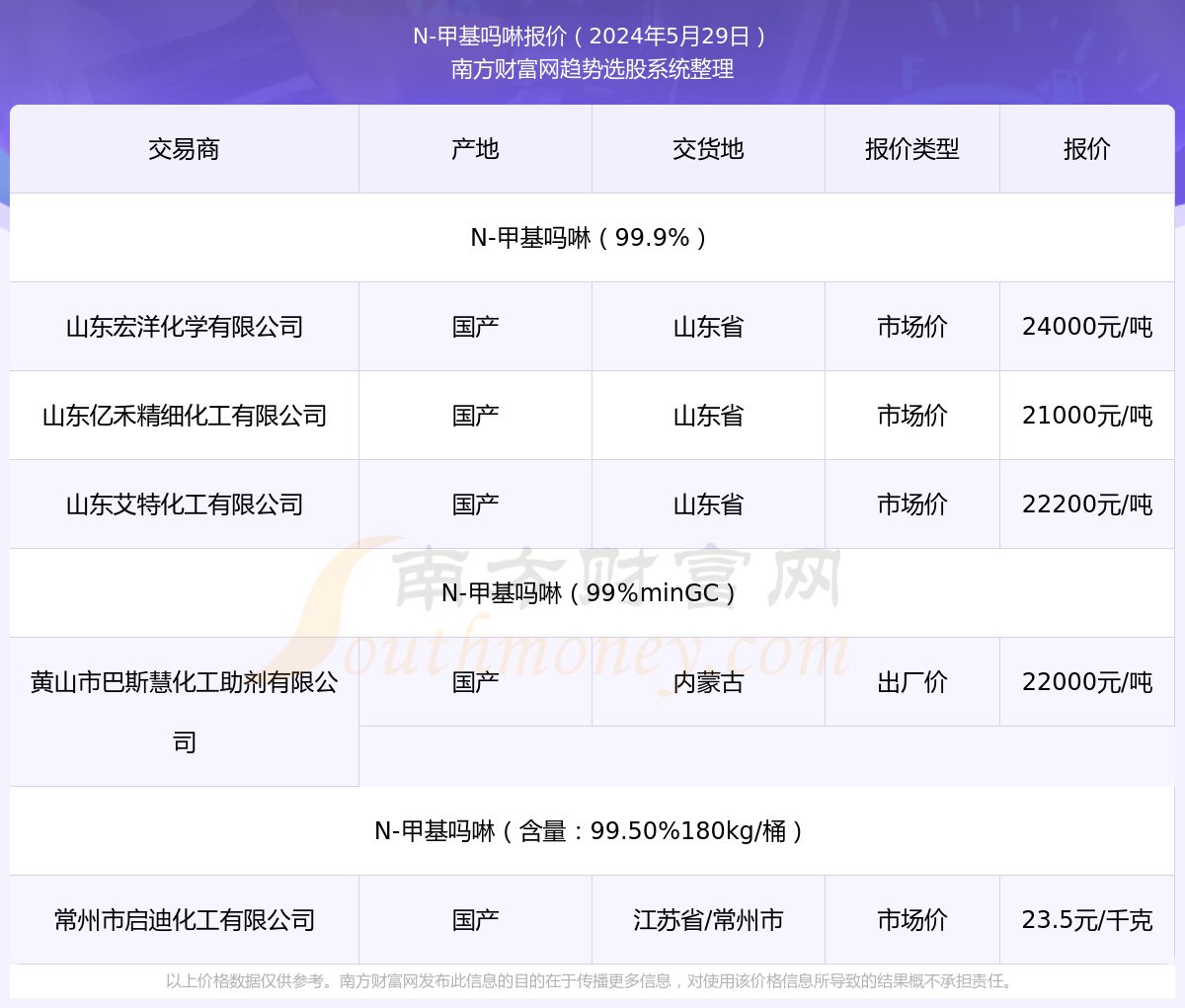Click '山东省' in the 山东宏洋化学 row
1185x1008 pixels.
pos(709,327)
